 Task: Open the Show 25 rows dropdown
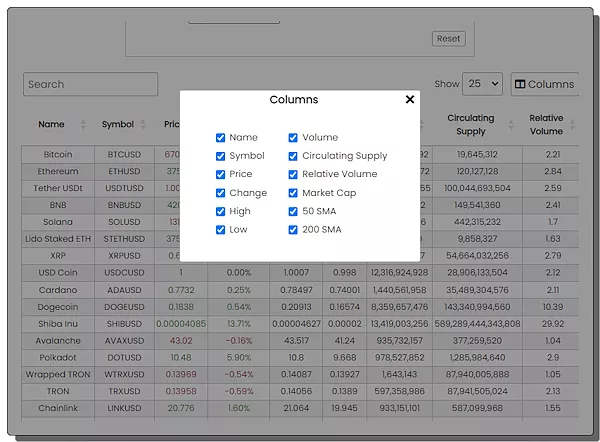click(482, 84)
